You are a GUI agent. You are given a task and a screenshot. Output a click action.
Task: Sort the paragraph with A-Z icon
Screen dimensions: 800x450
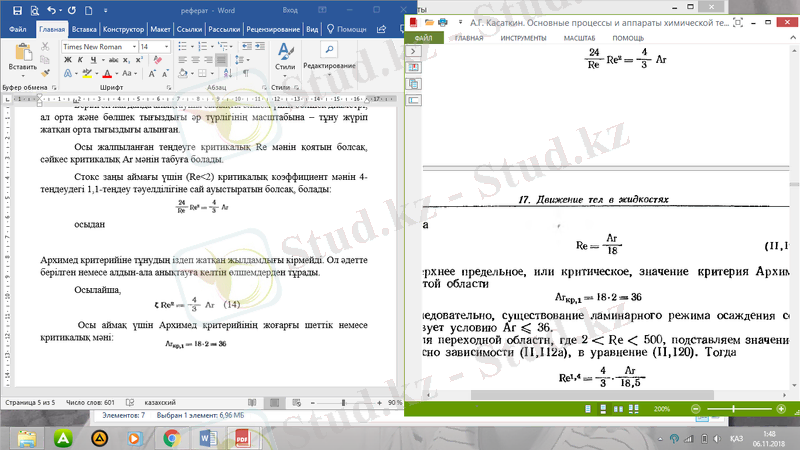coord(228,73)
